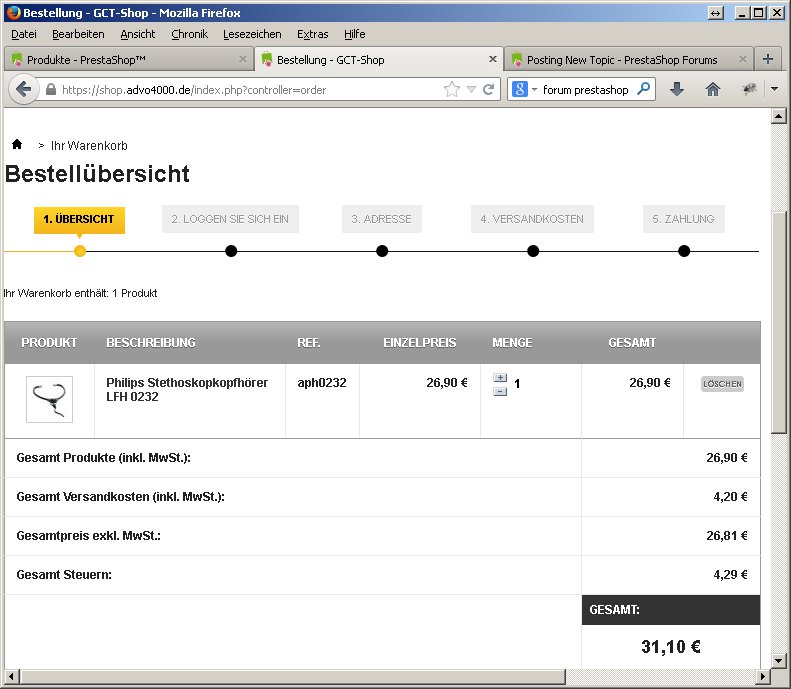This screenshot has height=689, width=791.
Task: Click the yellow progress dot for Übersicht
Action: (x=80, y=251)
